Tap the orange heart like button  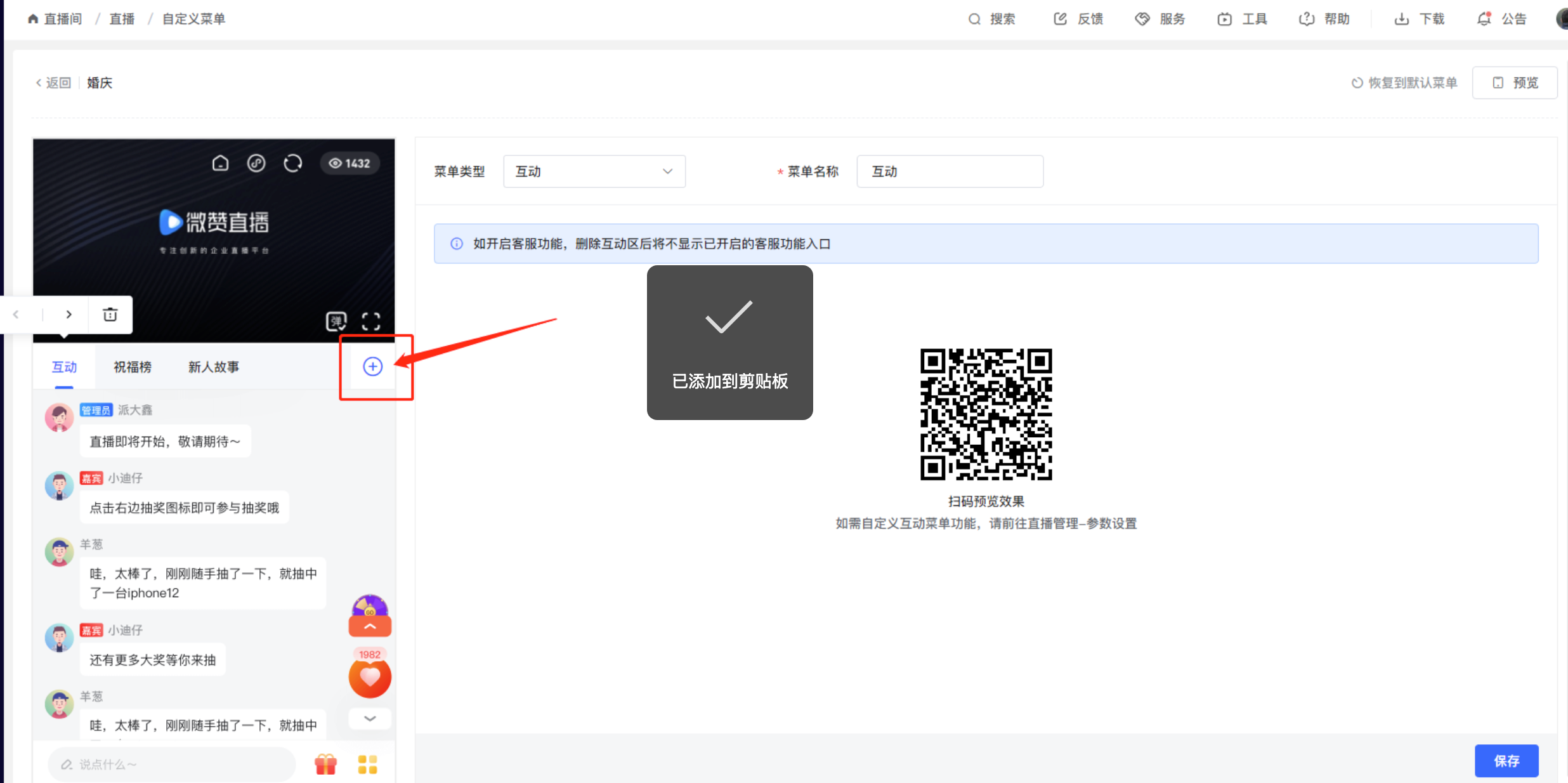pyautogui.click(x=370, y=678)
